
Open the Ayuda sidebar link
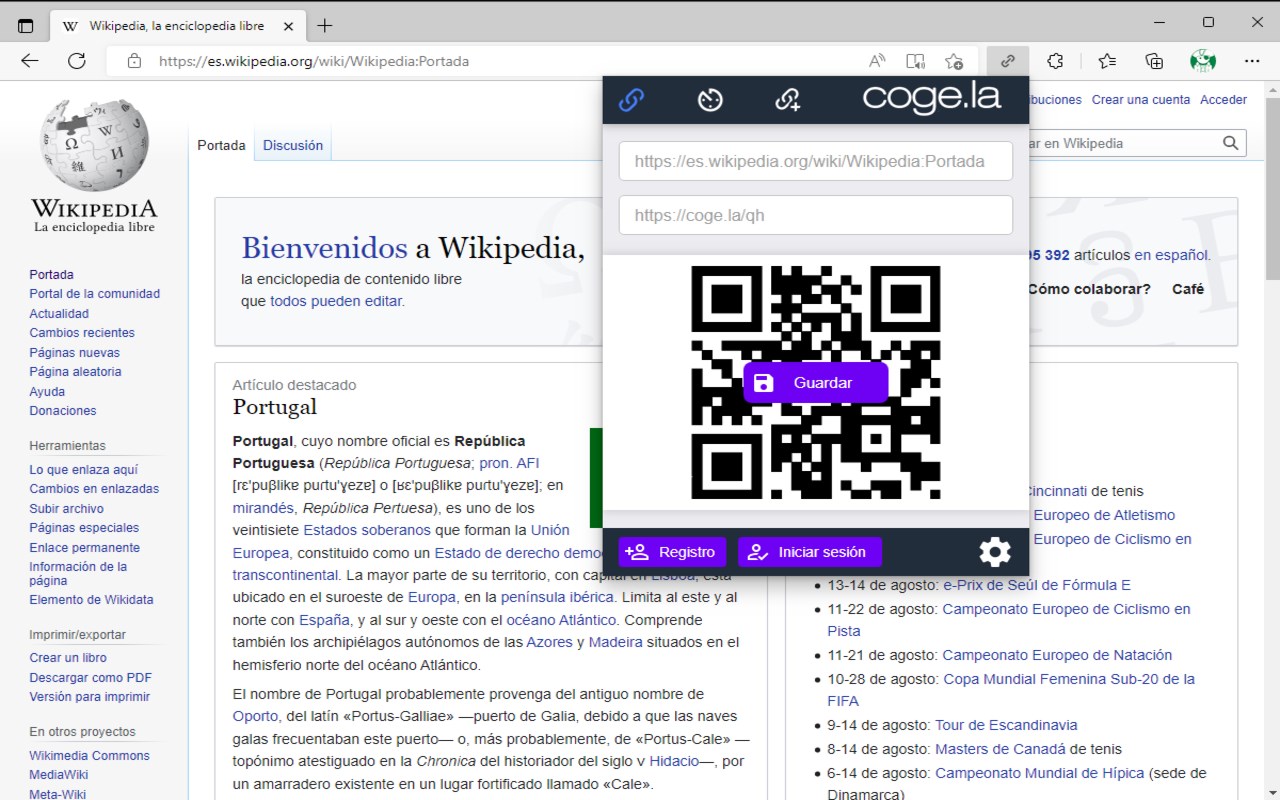pyautogui.click(x=47, y=391)
